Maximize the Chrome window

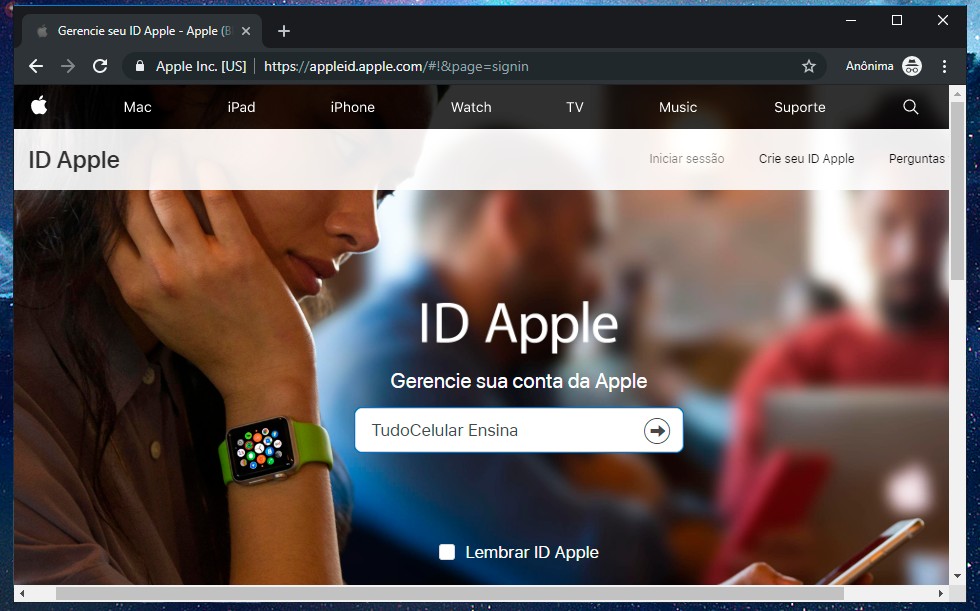(897, 20)
